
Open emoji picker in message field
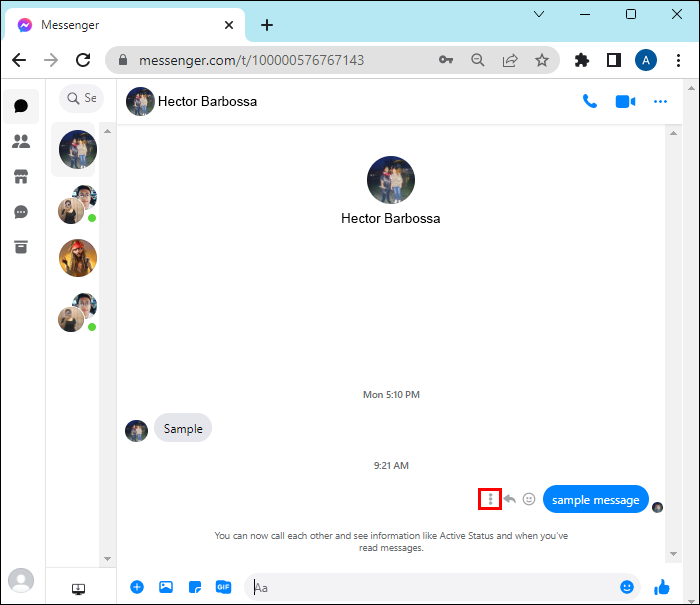pyautogui.click(x=627, y=587)
